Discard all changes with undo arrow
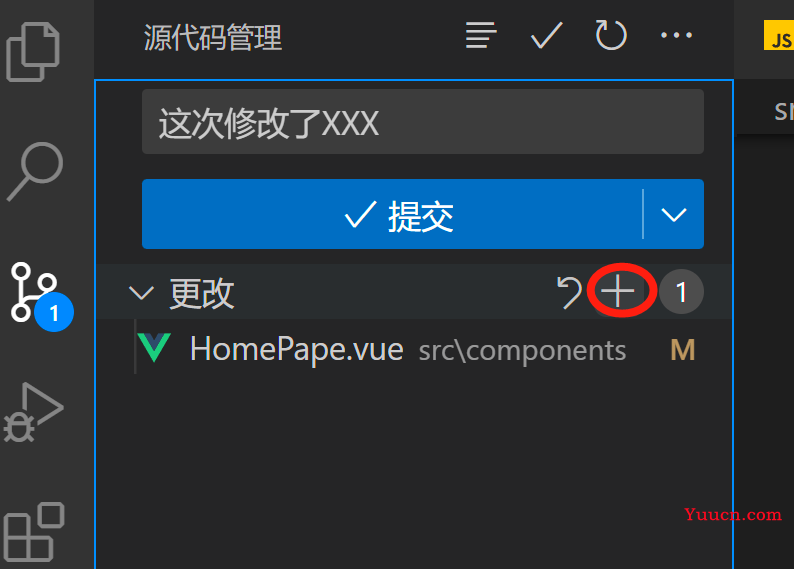Viewport: 794px width, 569px height. tap(570, 292)
